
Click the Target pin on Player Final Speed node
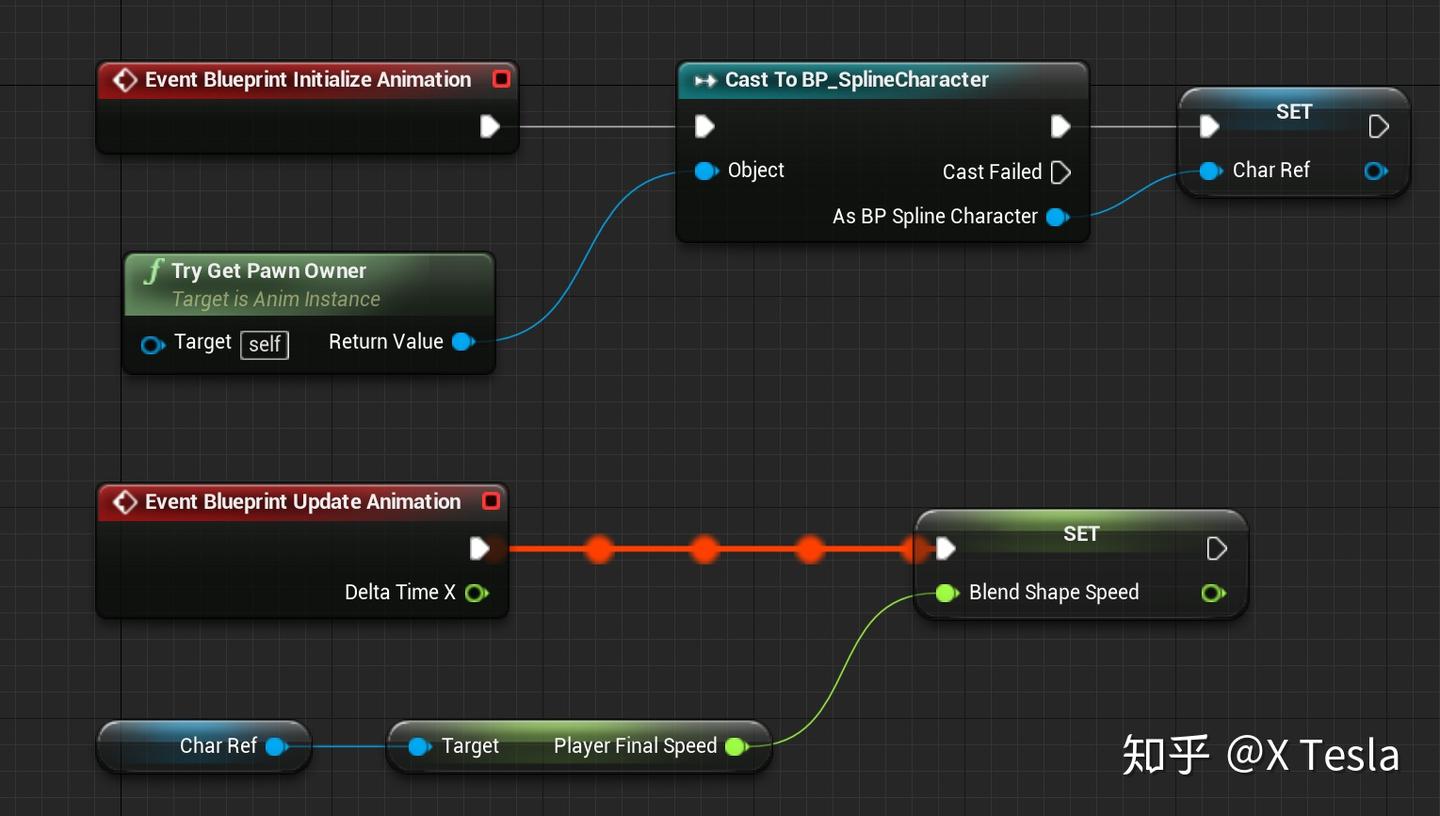419,746
